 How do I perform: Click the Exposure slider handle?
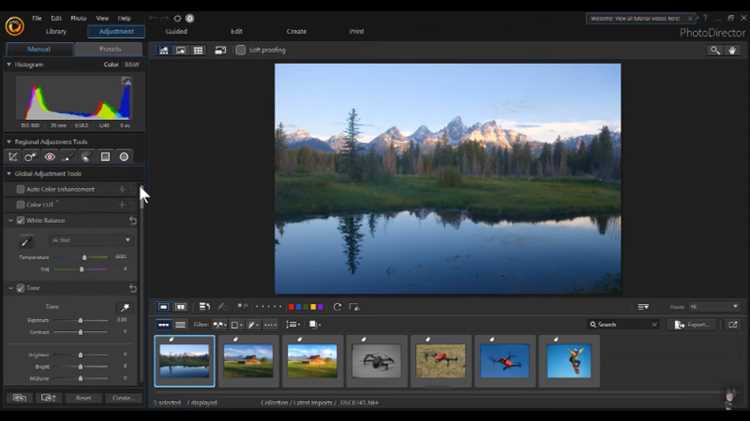pyautogui.click(x=80, y=320)
